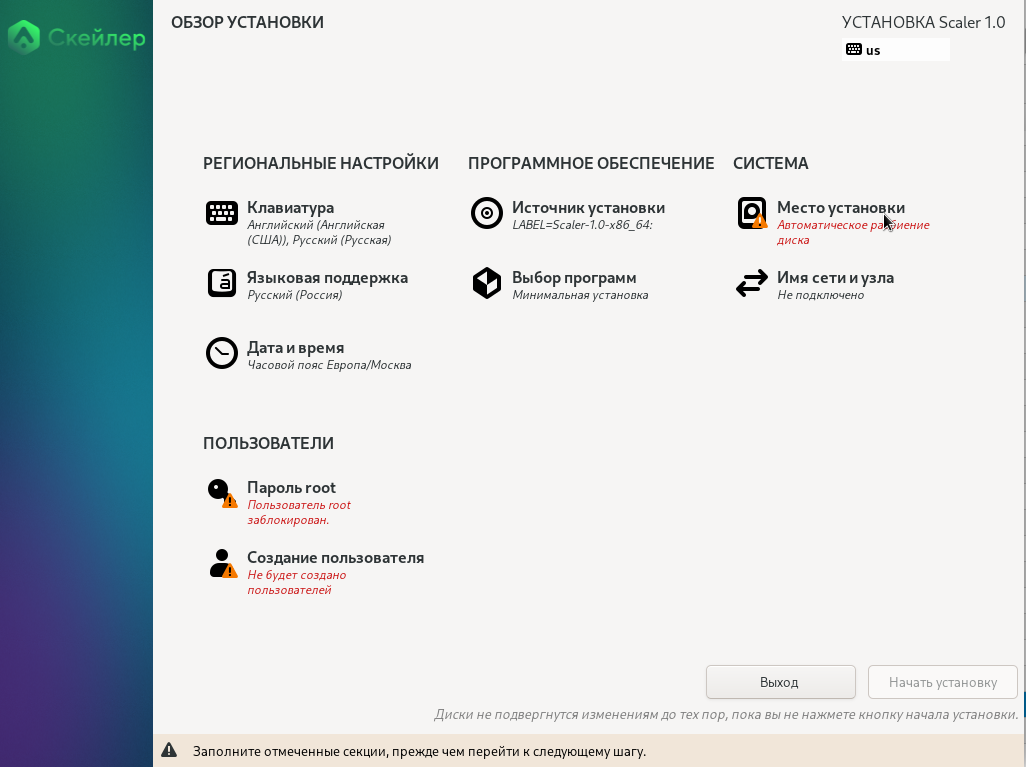Click the key icon for Пароль root
Screen dimensions: 1026x767
pos(220,492)
